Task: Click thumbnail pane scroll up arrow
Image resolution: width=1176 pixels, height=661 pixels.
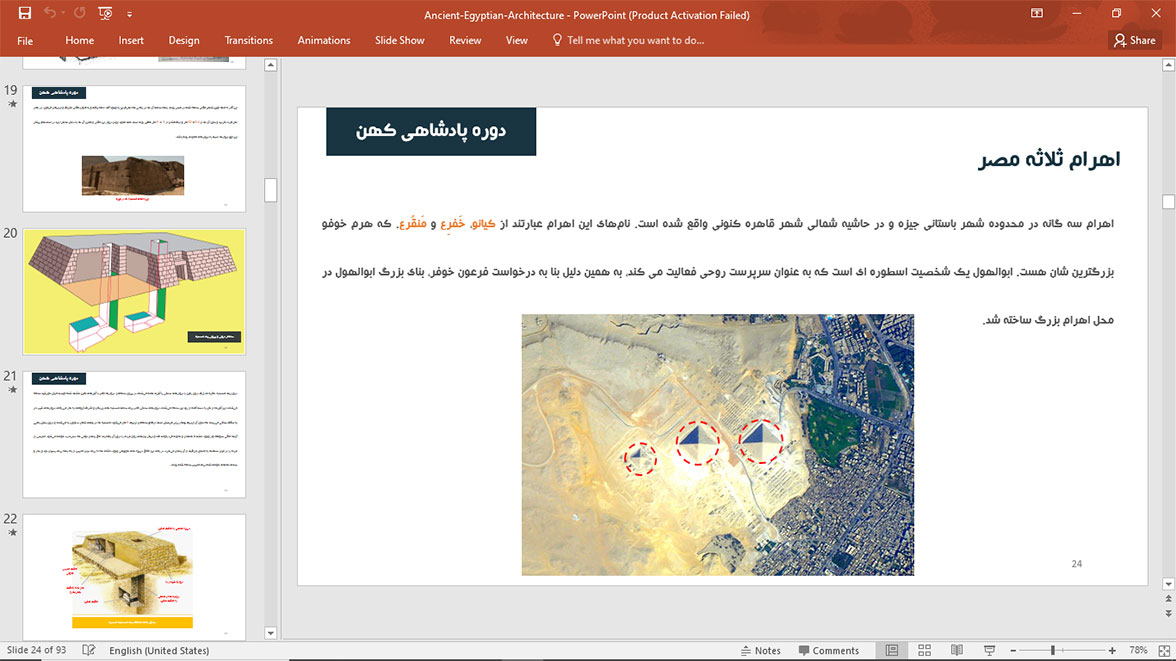Action: click(x=271, y=65)
